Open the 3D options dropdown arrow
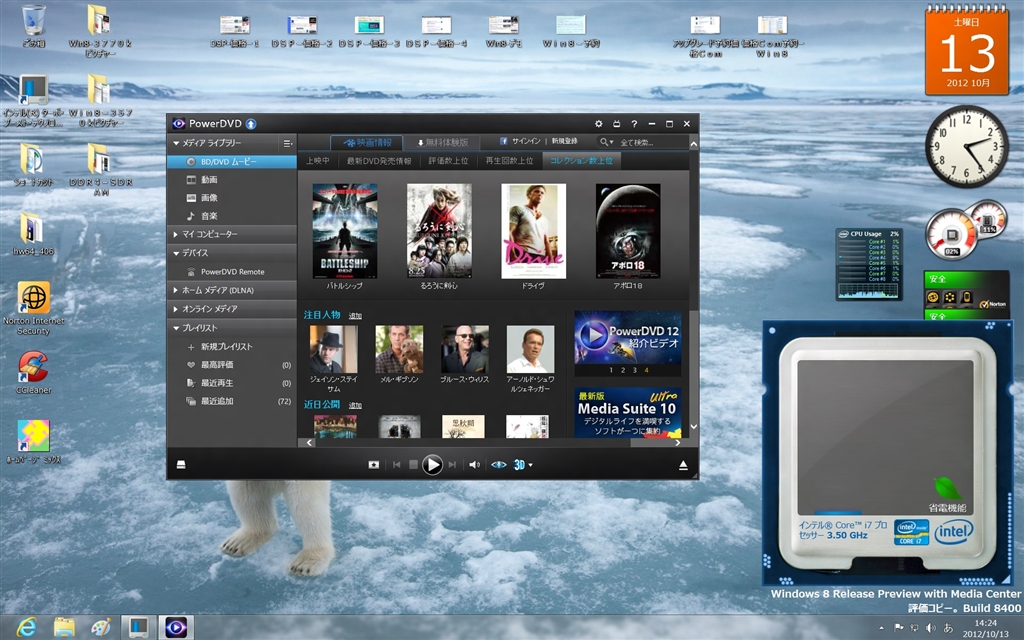The width and height of the screenshot is (1024, 640). [530, 466]
